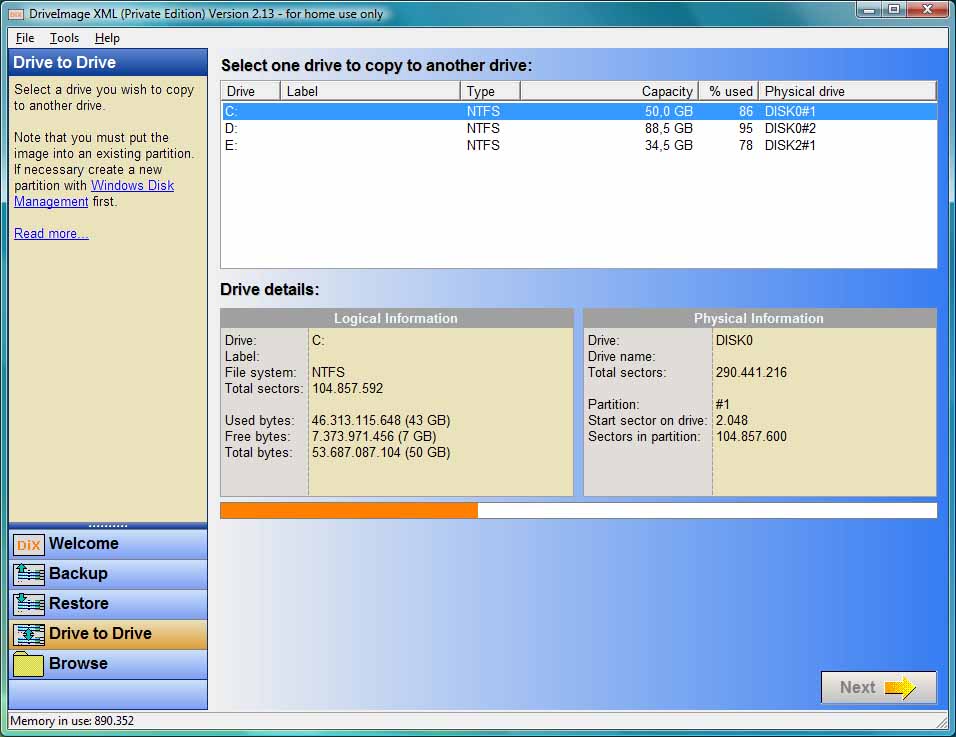The height and width of the screenshot is (737, 956).
Task: Click the Total bytes value 53.687.087.104
Action: point(381,452)
